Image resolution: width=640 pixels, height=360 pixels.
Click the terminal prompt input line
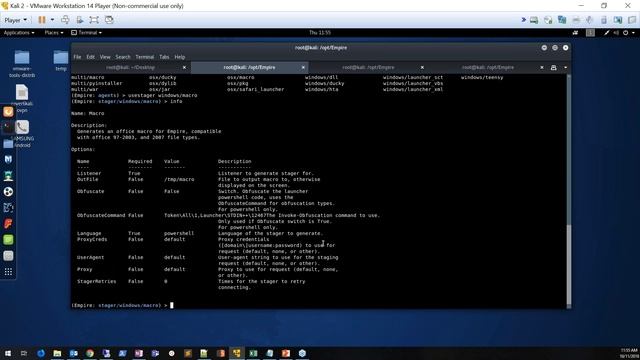pos(319,305)
